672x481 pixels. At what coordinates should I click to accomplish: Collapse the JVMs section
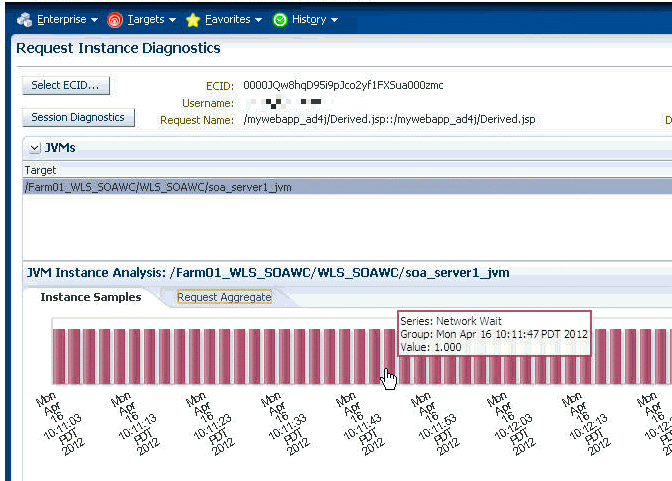34,148
